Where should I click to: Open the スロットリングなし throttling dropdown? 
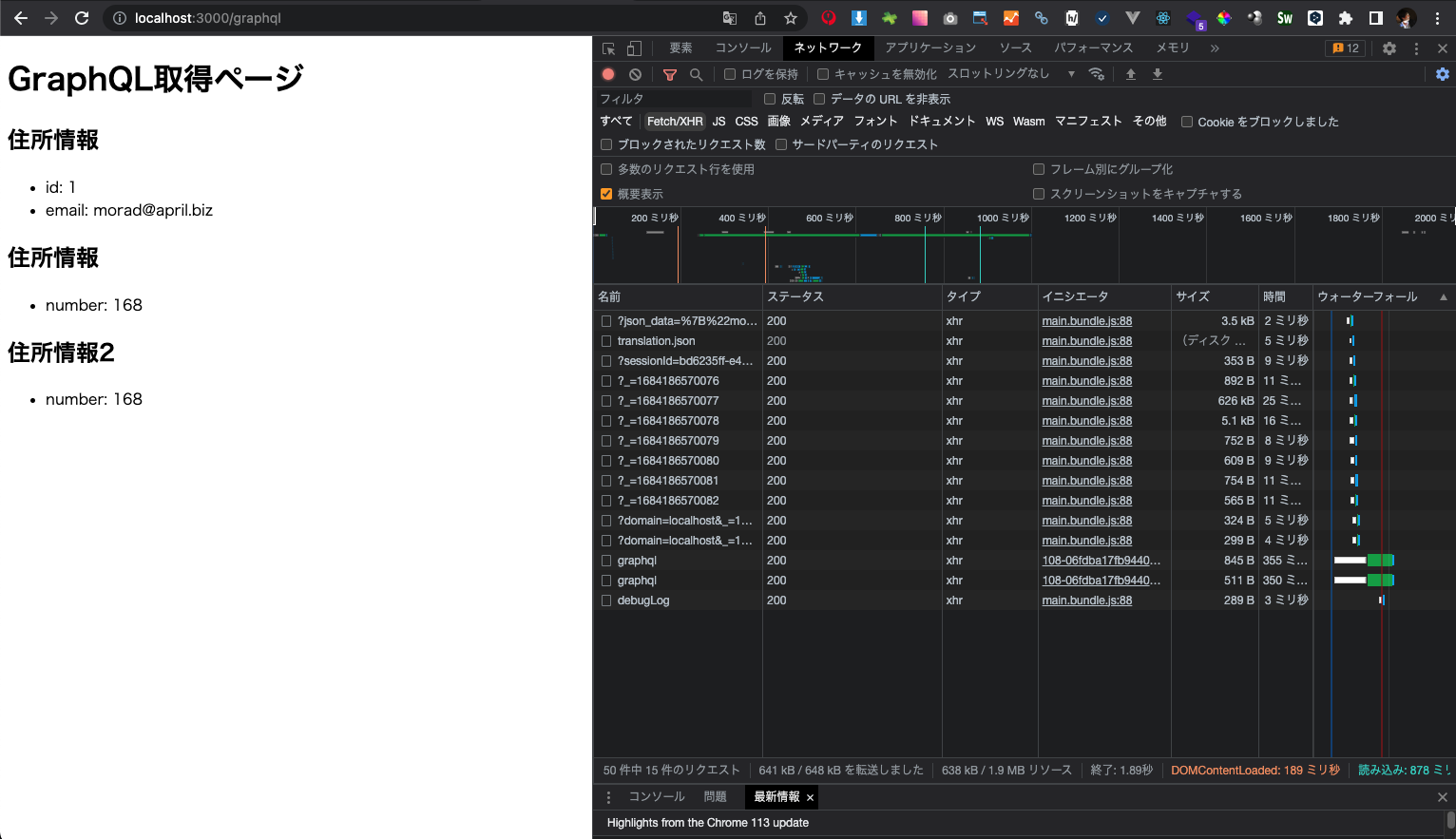click(x=1003, y=73)
